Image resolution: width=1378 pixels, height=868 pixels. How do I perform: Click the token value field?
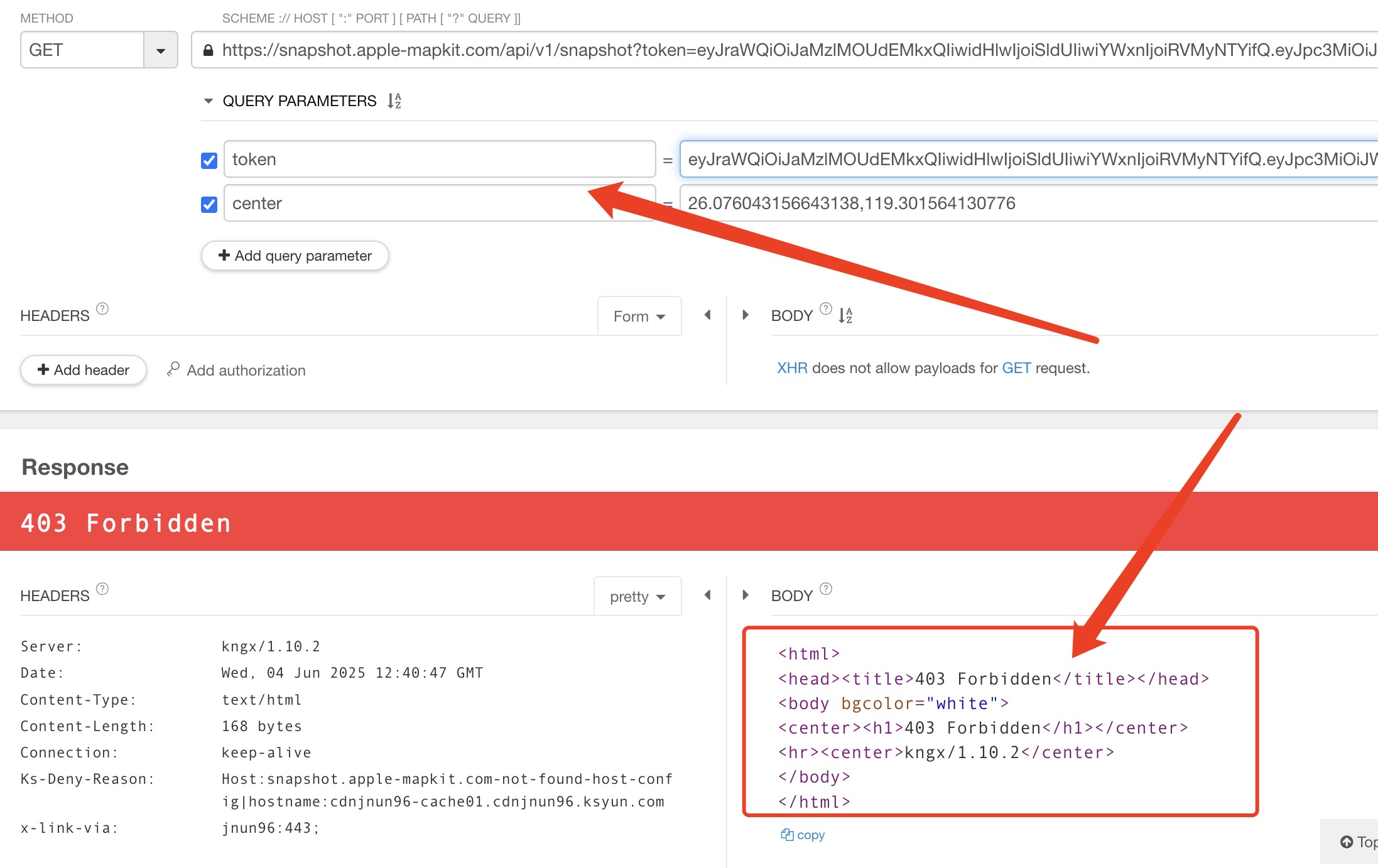coord(1030,159)
